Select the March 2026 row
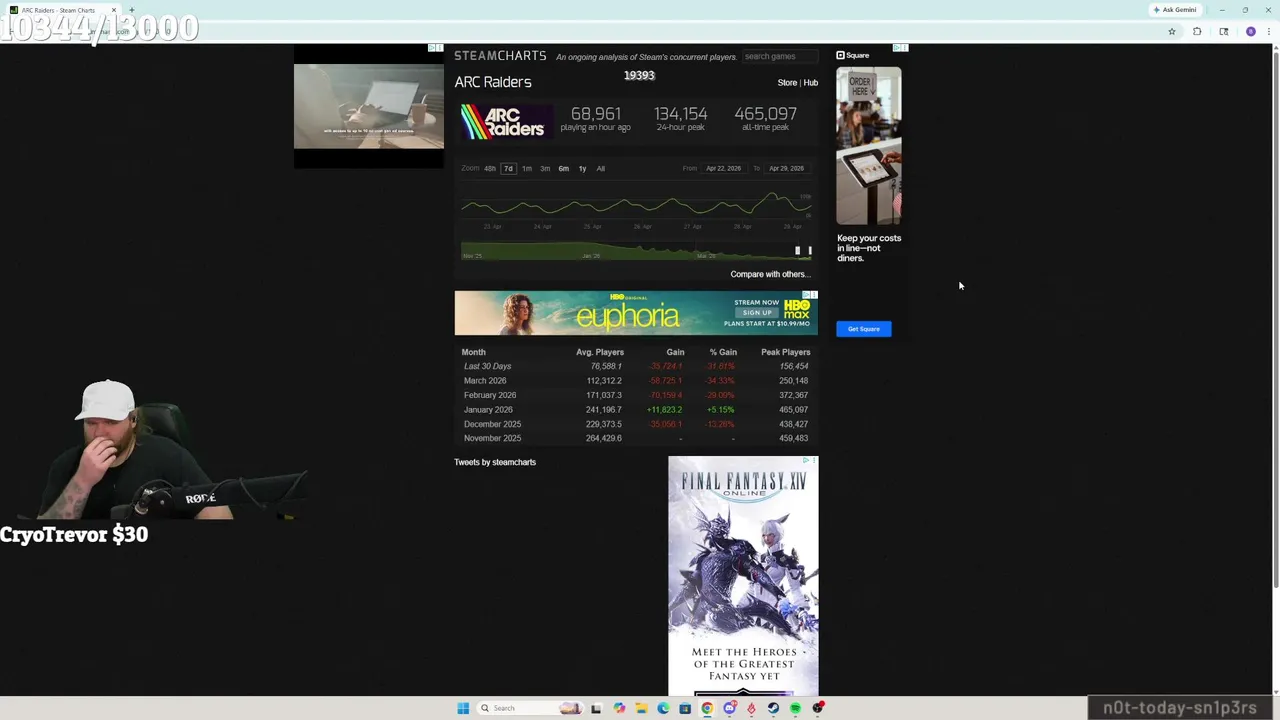The height and width of the screenshot is (720, 1280). pyautogui.click(x=636, y=381)
